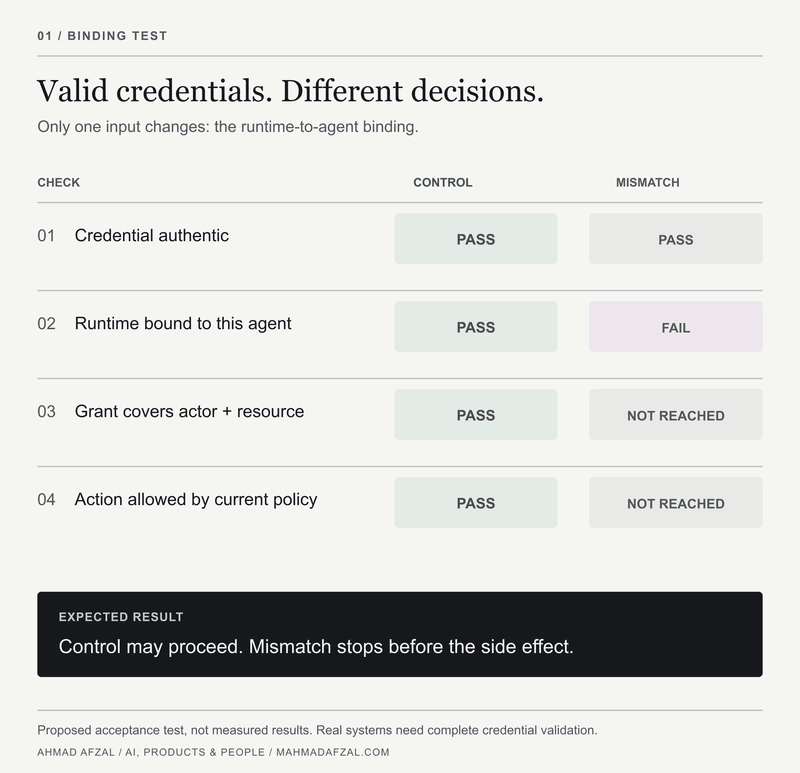
Task: Click the Control PASS badge for Credential authentic
Action: [x=476, y=239]
